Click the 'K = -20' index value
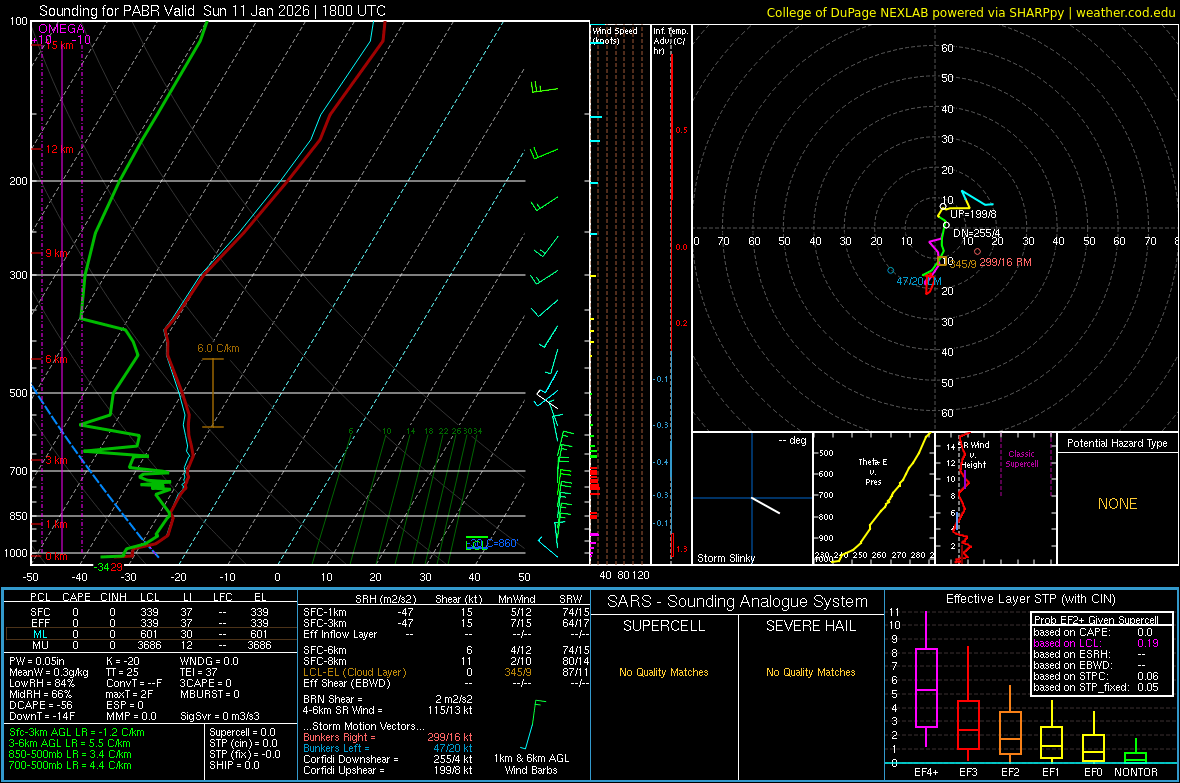This screenshot has height=783, width=1180. [x=123, y=661]
